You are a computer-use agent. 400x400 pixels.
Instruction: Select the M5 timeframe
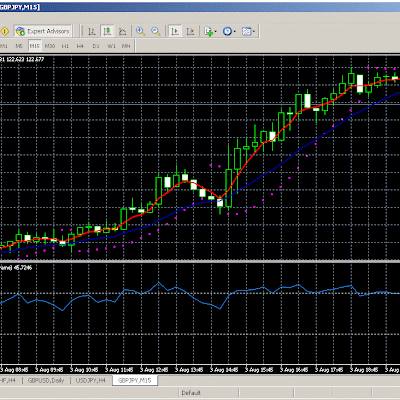[x=19, y=46]
